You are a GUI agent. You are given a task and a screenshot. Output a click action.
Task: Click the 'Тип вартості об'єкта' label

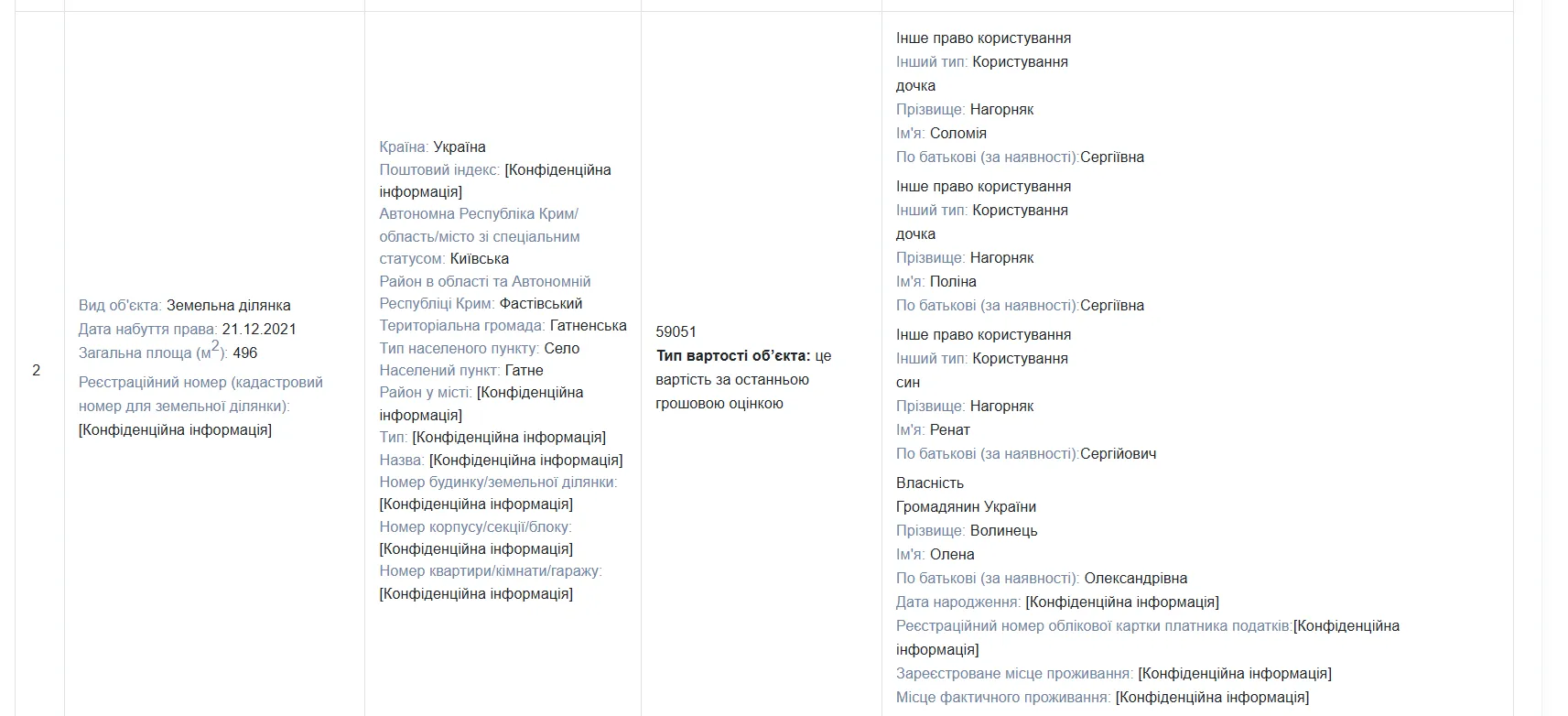pos(733,355)
